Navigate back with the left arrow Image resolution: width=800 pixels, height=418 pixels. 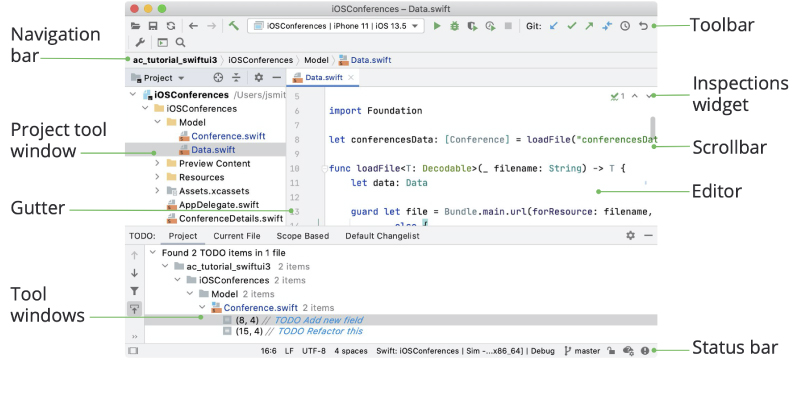click(x=193, y=26)
